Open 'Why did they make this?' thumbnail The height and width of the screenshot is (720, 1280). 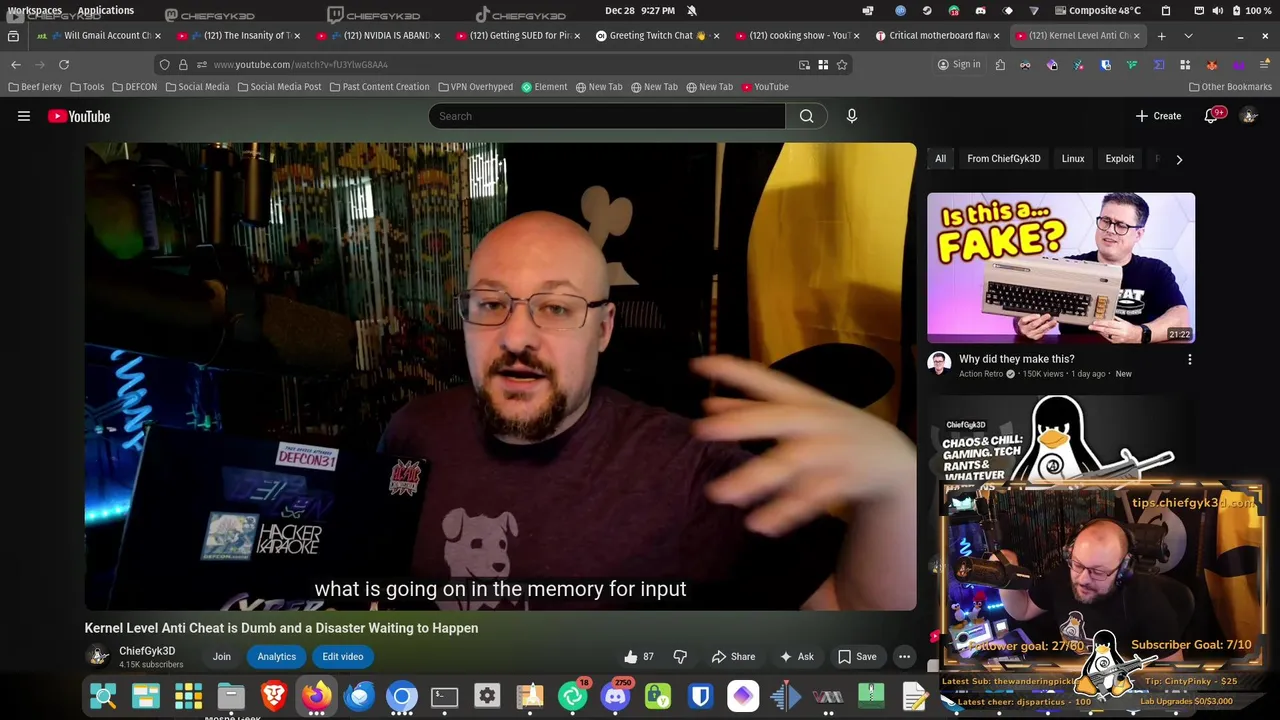[1061, 268]
